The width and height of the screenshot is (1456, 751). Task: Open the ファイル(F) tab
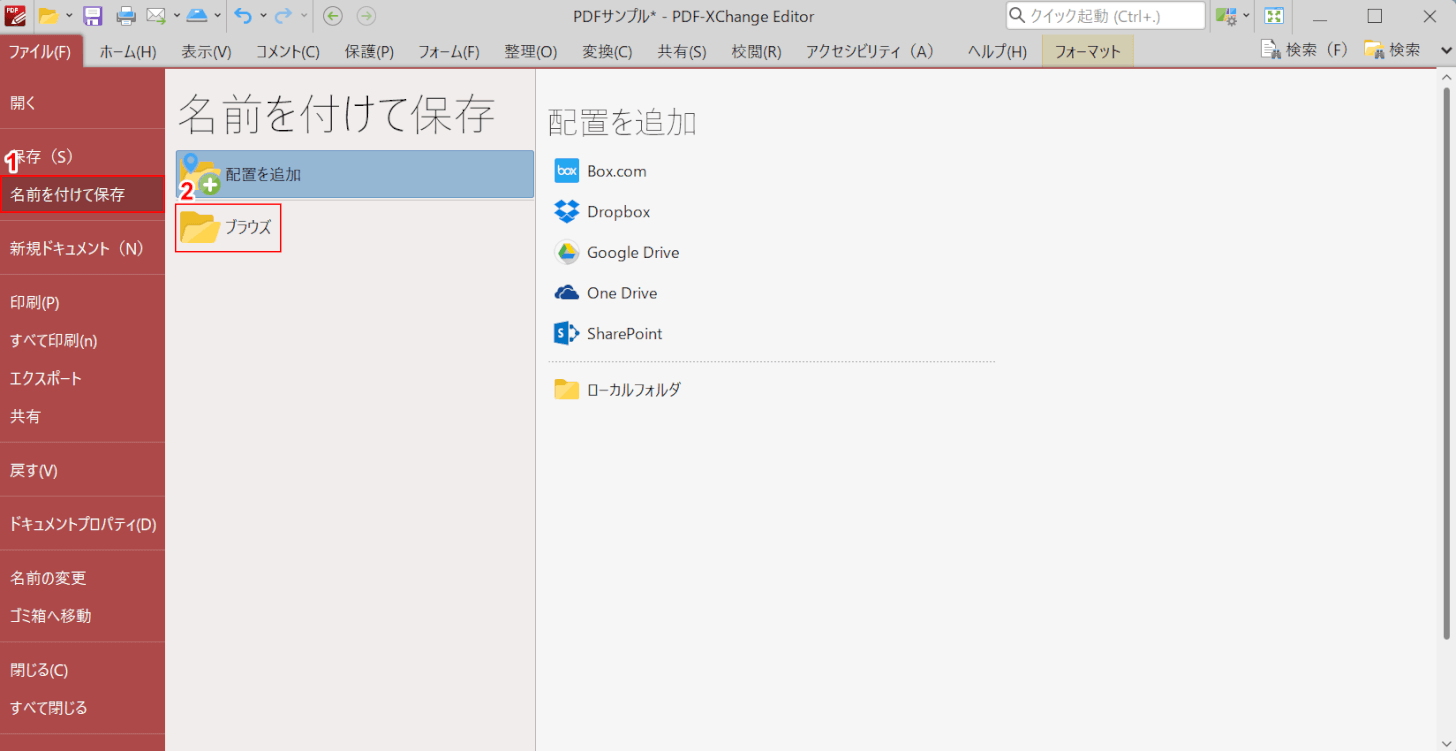40,51
